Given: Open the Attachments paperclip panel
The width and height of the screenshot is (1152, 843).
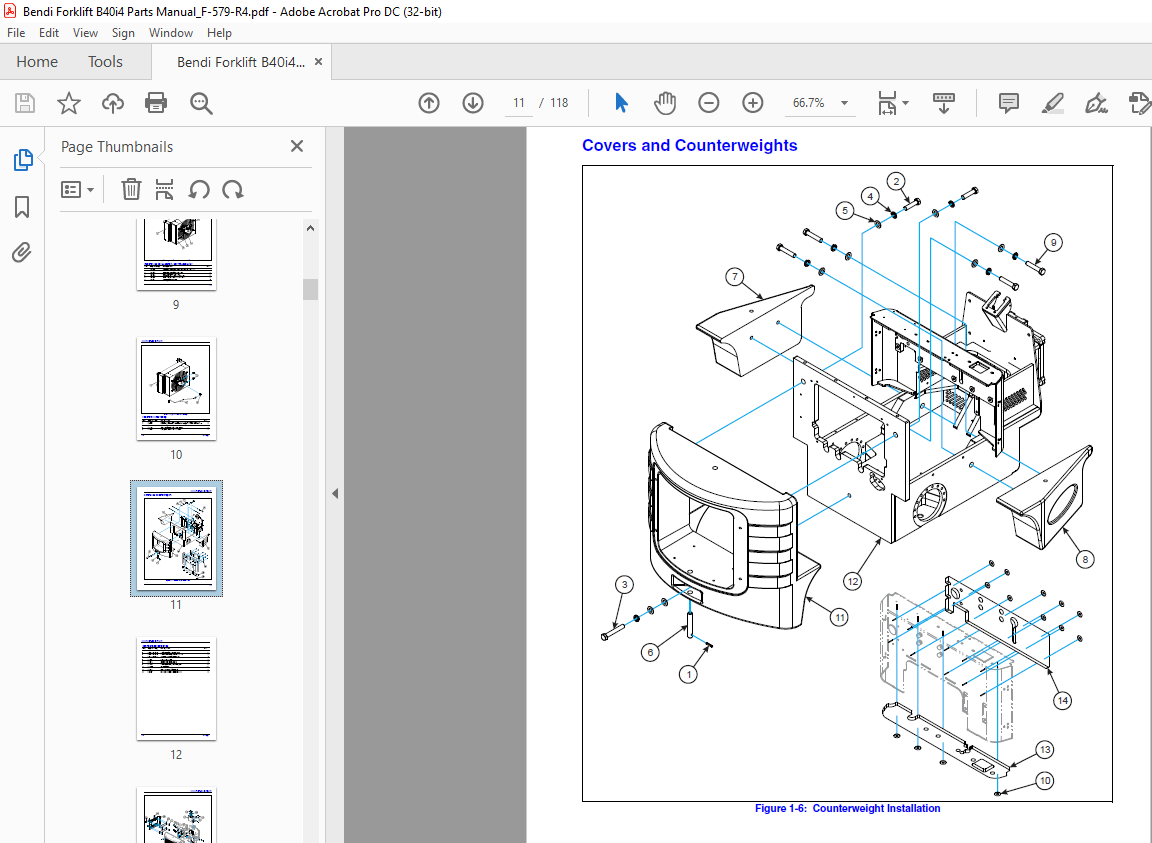Looking at the screenshot, I should (22, 253).
